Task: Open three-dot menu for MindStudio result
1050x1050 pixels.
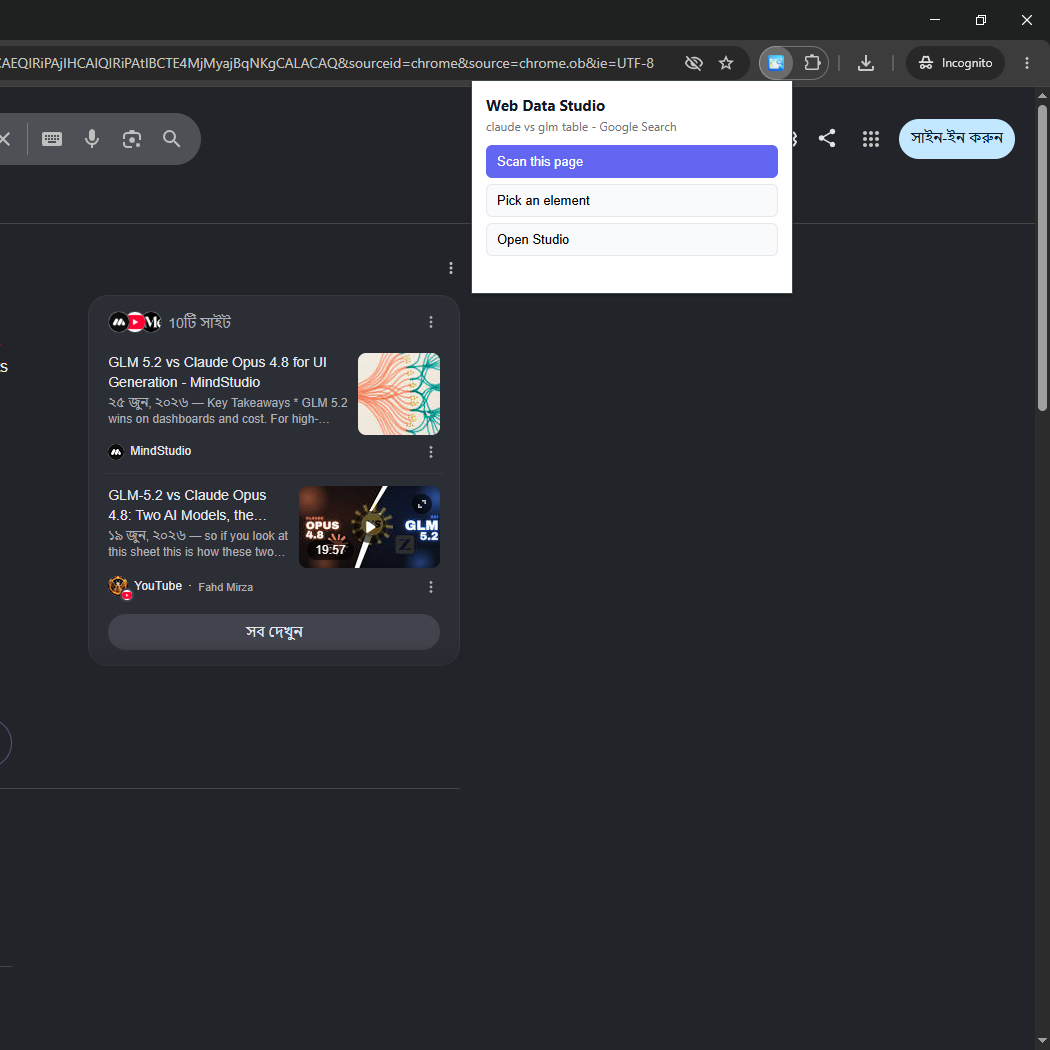Action: pyautogui.click(x=431, y=452)
